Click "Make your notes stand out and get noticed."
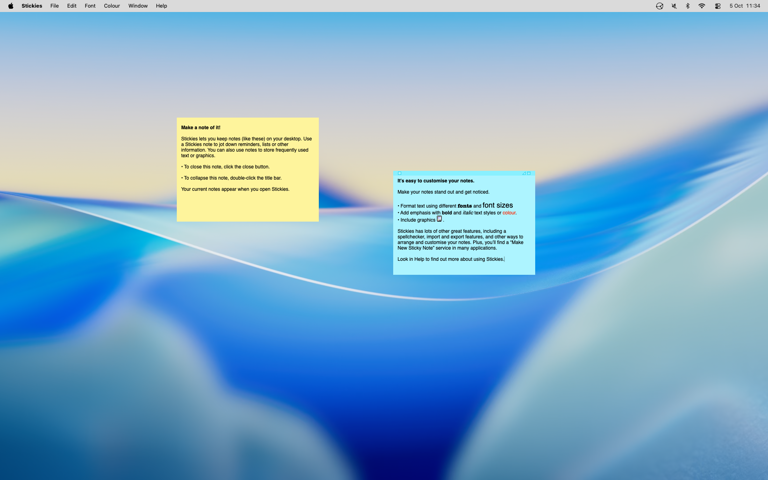768x480 pixels. pyautogui.click(x=443, y=192)
